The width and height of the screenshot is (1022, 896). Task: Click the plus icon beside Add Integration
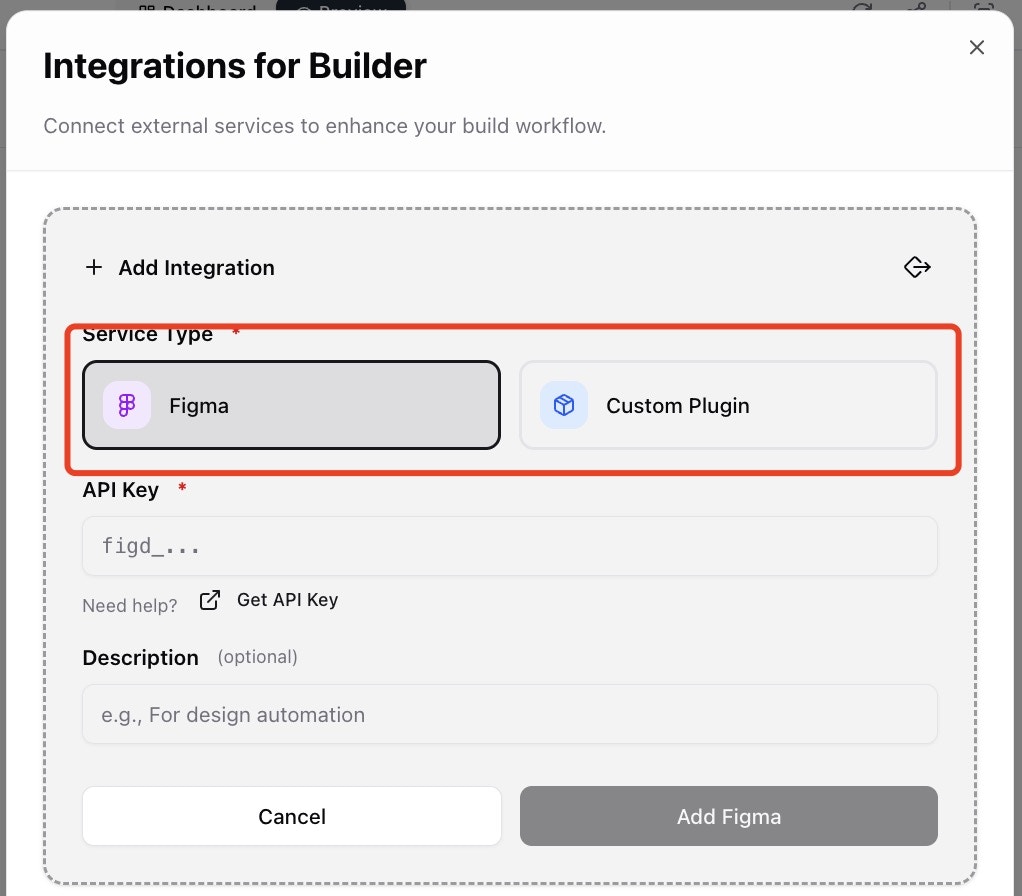[x=94, y=267]
